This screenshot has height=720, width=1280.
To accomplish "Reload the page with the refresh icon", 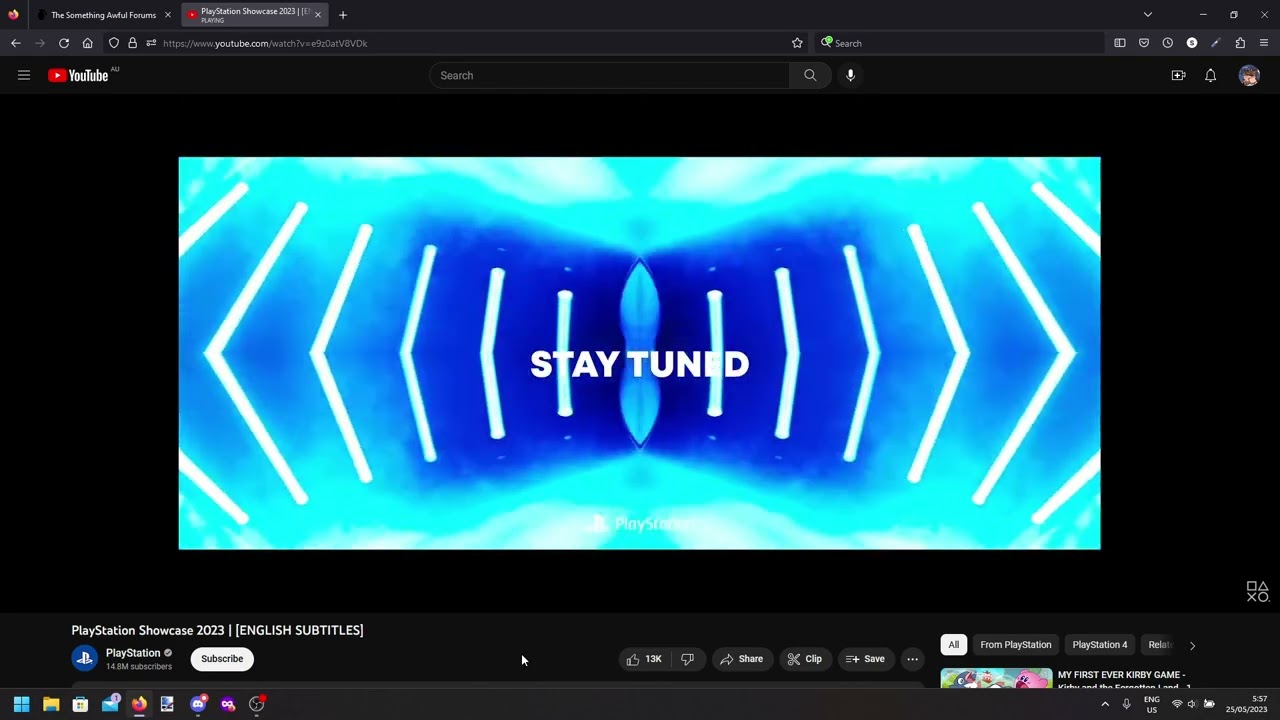I will [64, 43].
